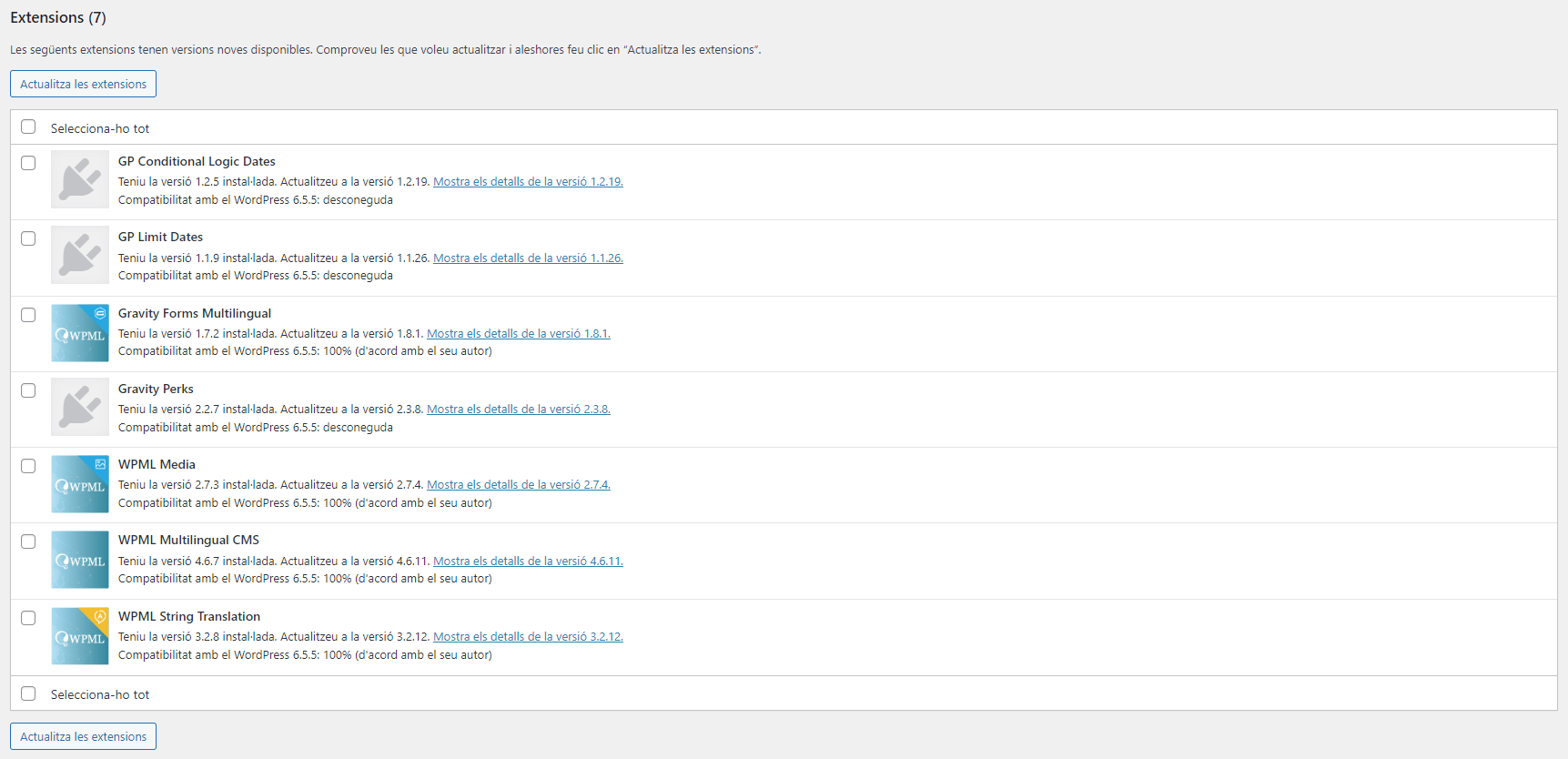Click the GP Limit Dates plugin icon
The width and height of the screenshot is (1568, 759).
pyautogui.click(x=80, y=255)
